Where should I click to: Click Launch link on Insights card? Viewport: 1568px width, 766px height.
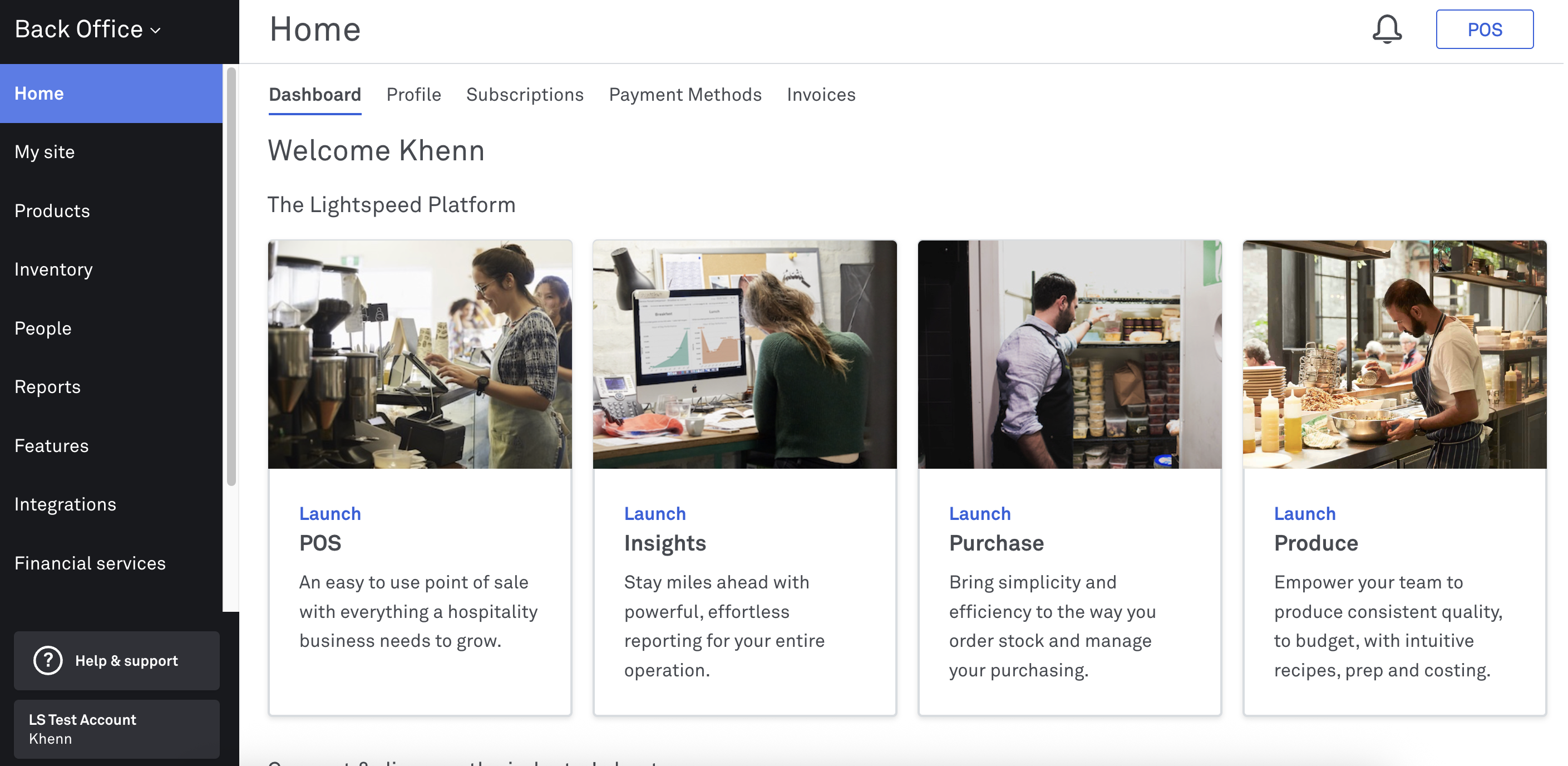(655, 513)
